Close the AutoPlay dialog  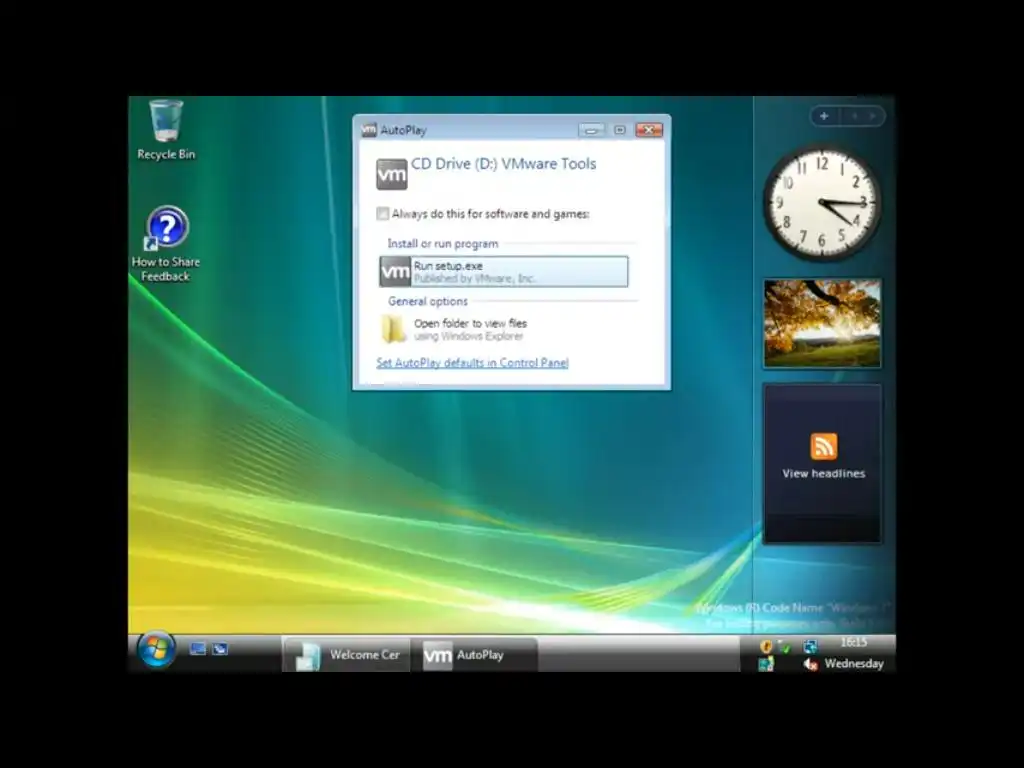tap(648, 130)
